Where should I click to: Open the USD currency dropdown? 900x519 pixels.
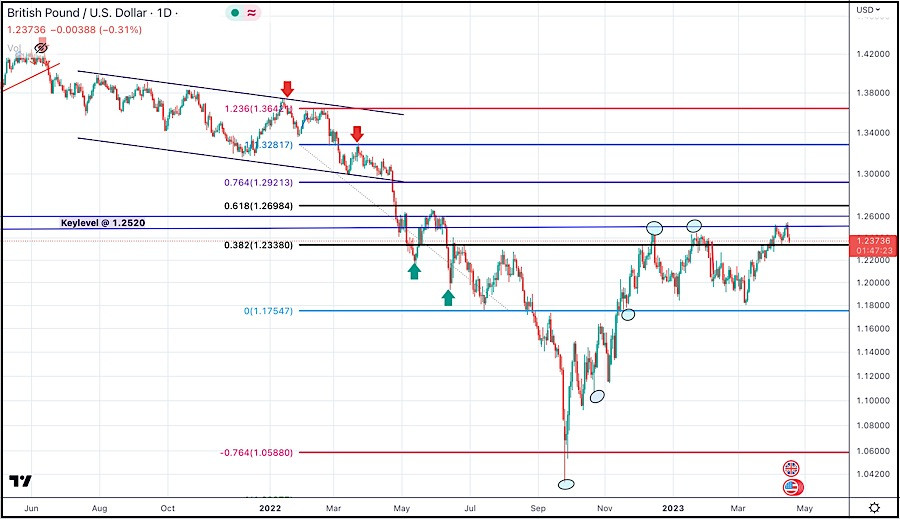[868, 10]
